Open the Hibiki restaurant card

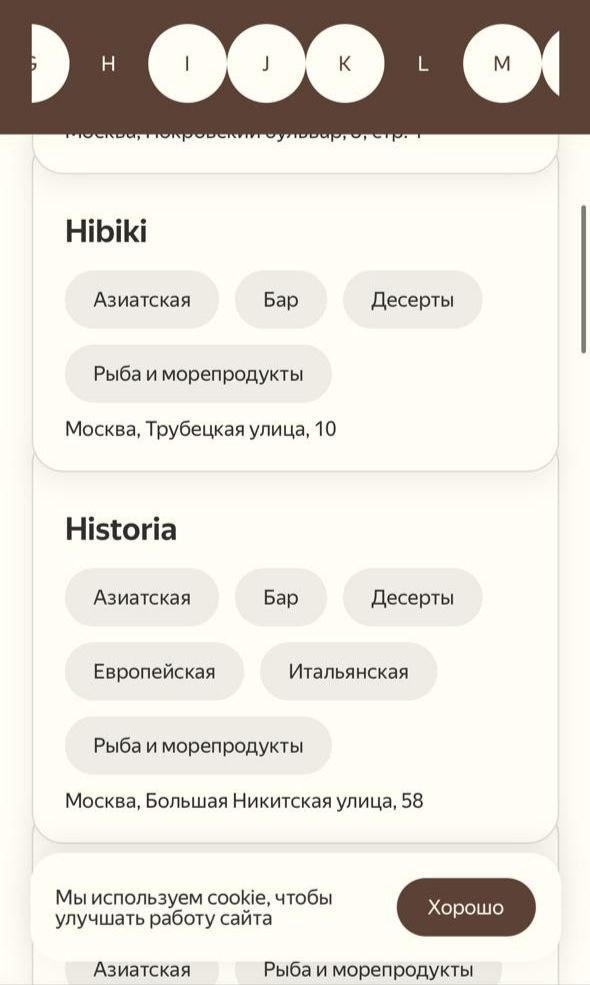(107, 231)
